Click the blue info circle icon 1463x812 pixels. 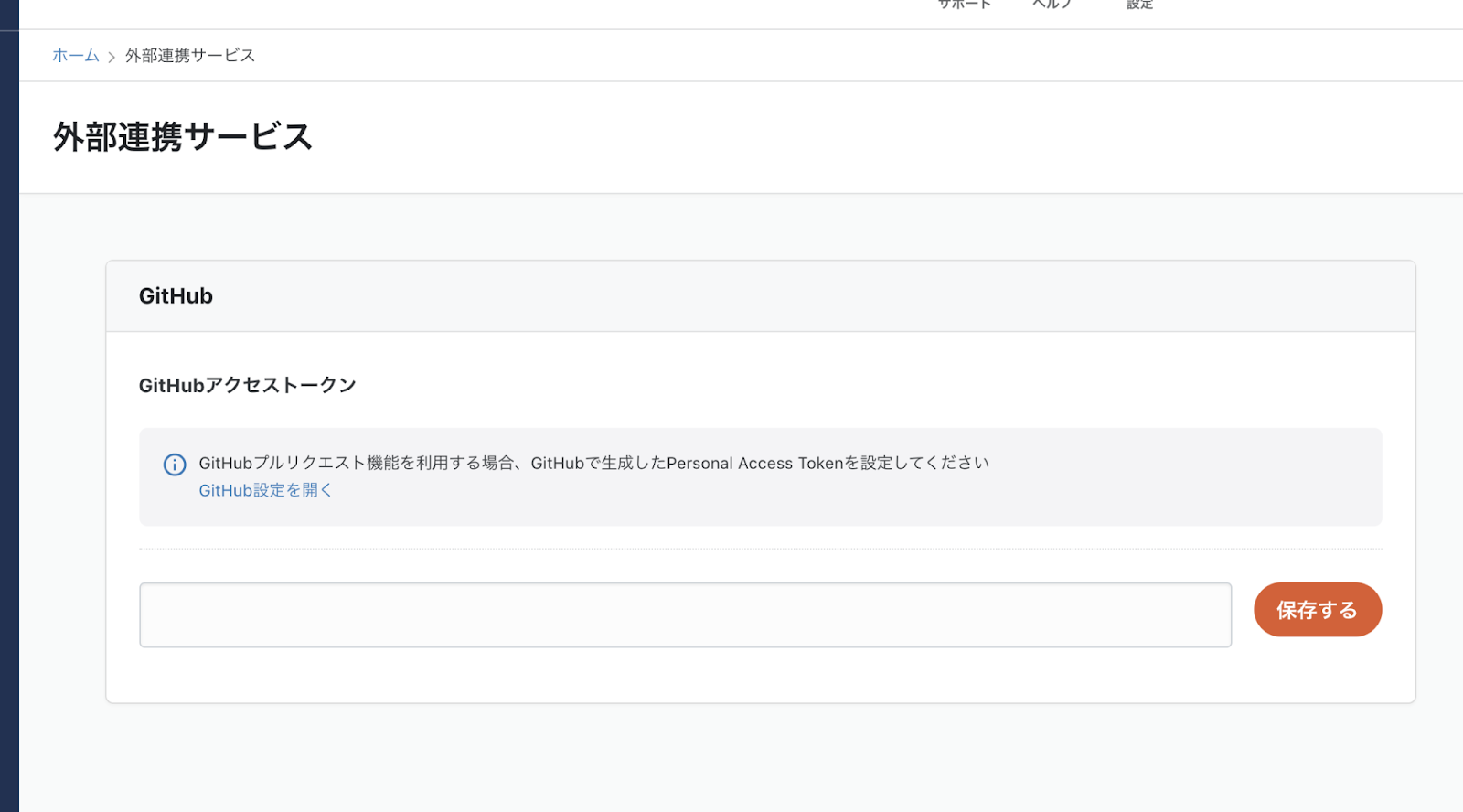(x=175, y=465)
